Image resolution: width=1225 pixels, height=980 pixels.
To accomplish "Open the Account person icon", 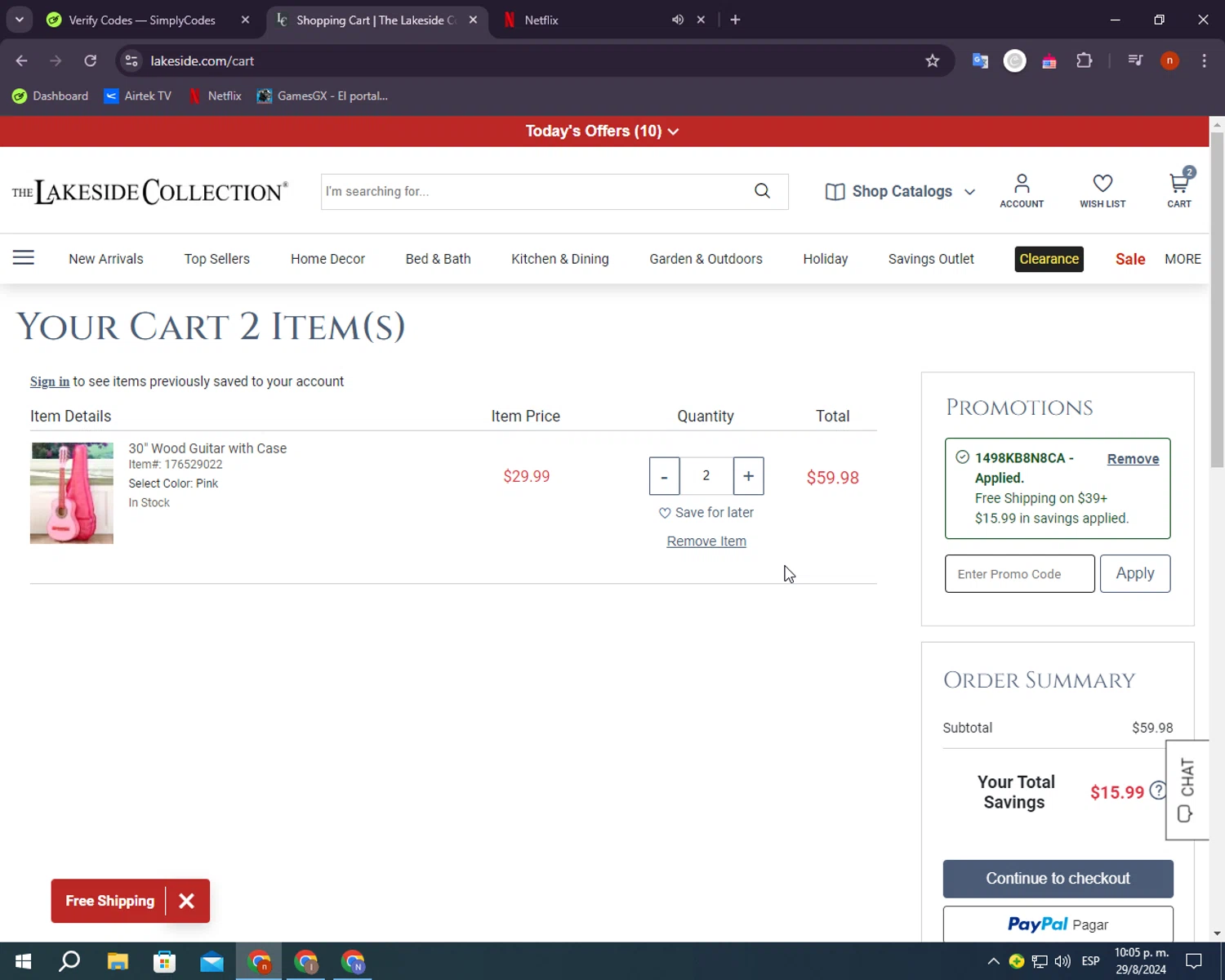I will [1022, 190].
